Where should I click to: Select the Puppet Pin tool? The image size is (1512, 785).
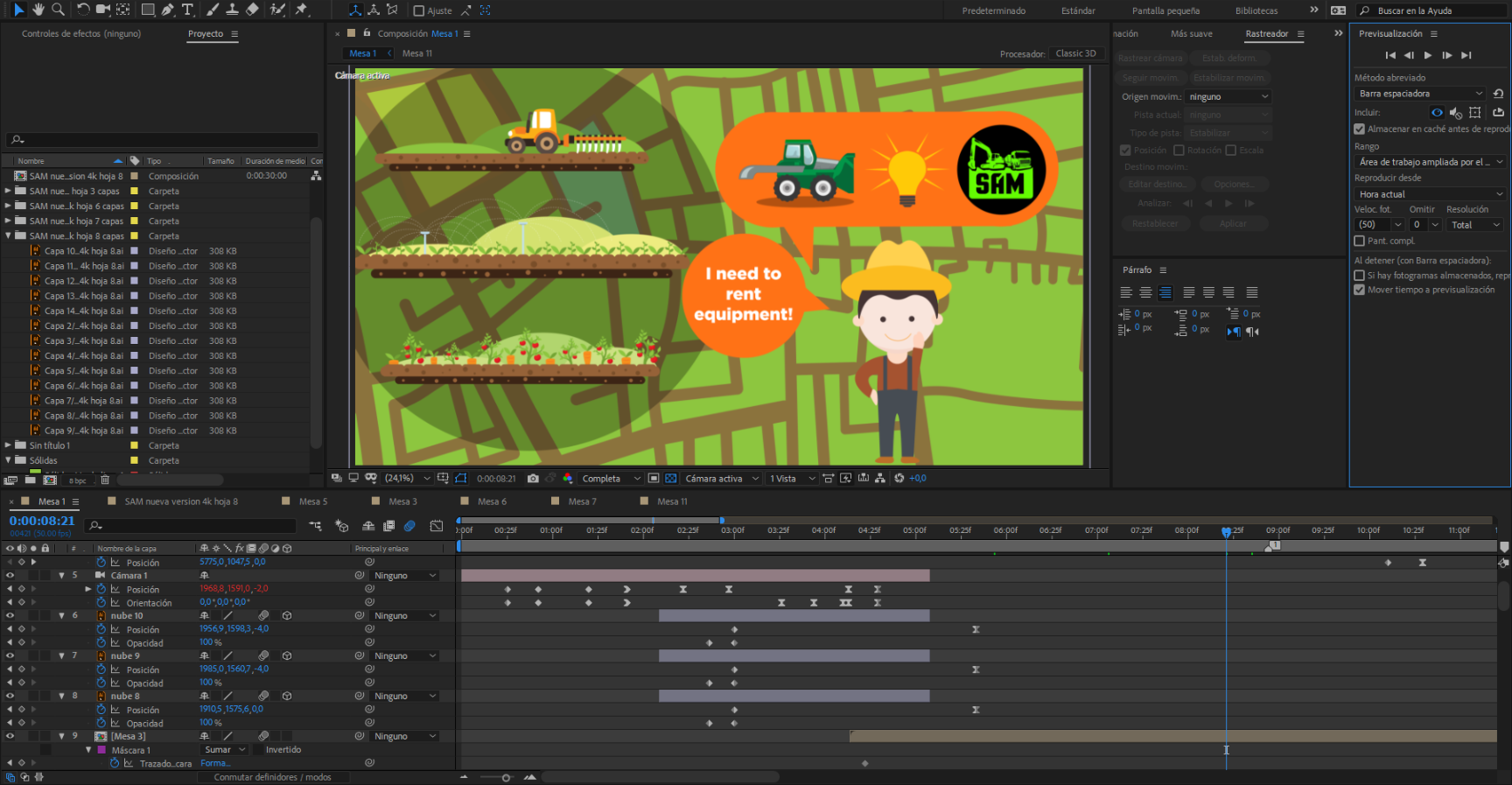(x=302, y=10)
